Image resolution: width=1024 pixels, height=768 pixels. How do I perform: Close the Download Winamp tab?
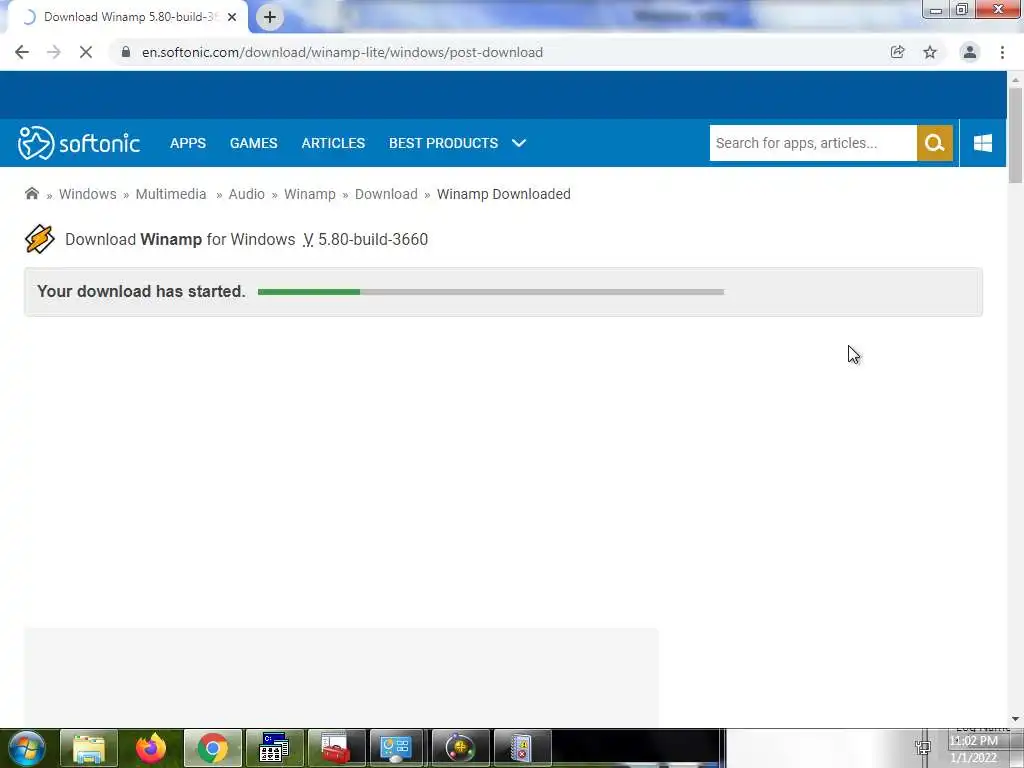click(x=232, y=17)
